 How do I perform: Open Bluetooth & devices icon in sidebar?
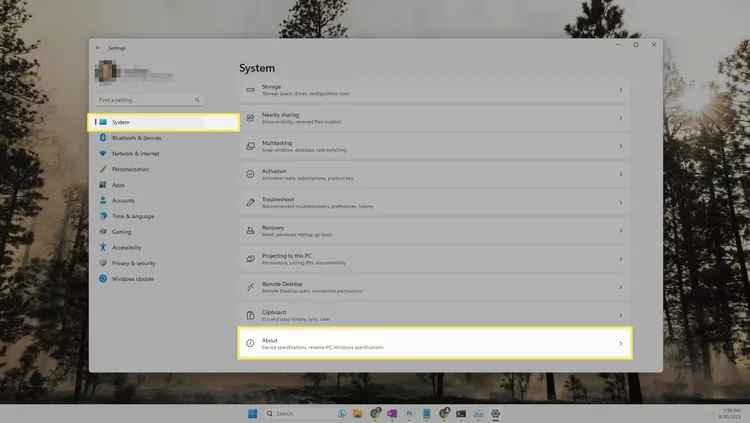pos(103,138)
